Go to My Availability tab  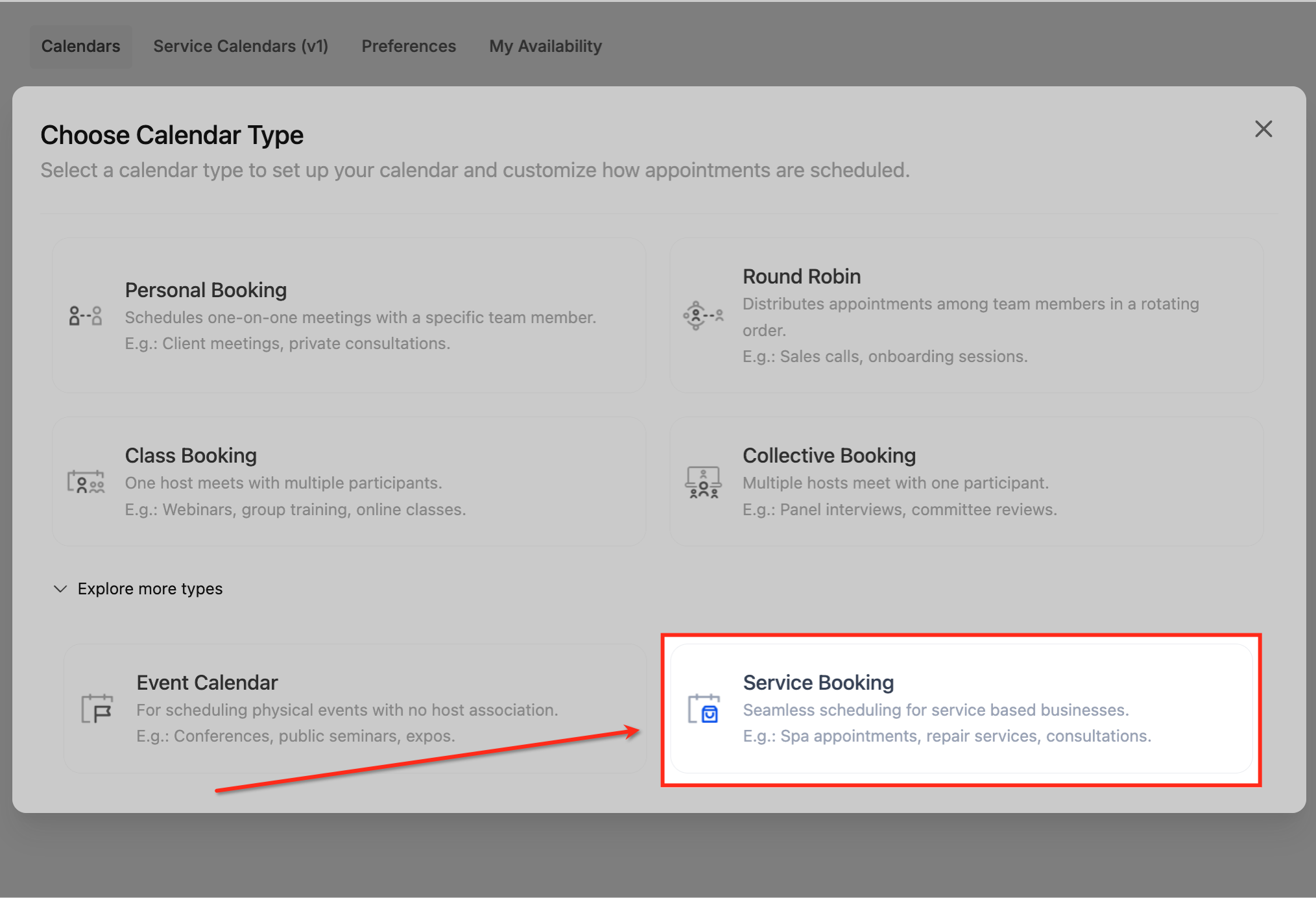[x=545, y=46]
